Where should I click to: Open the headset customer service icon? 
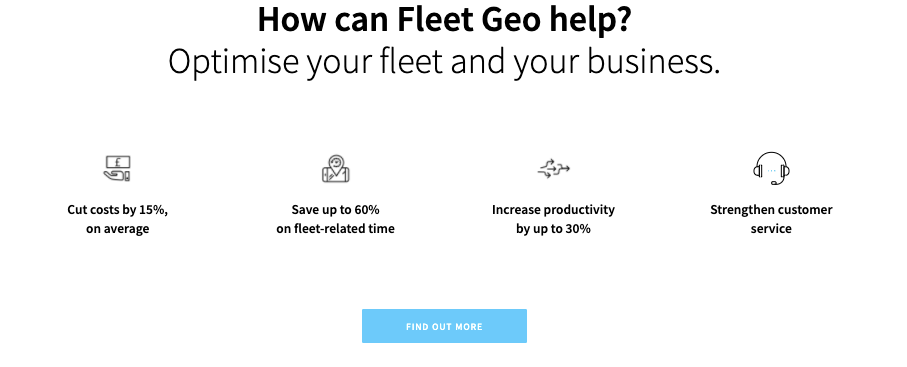pyautogui.click(x=771, y=168)
